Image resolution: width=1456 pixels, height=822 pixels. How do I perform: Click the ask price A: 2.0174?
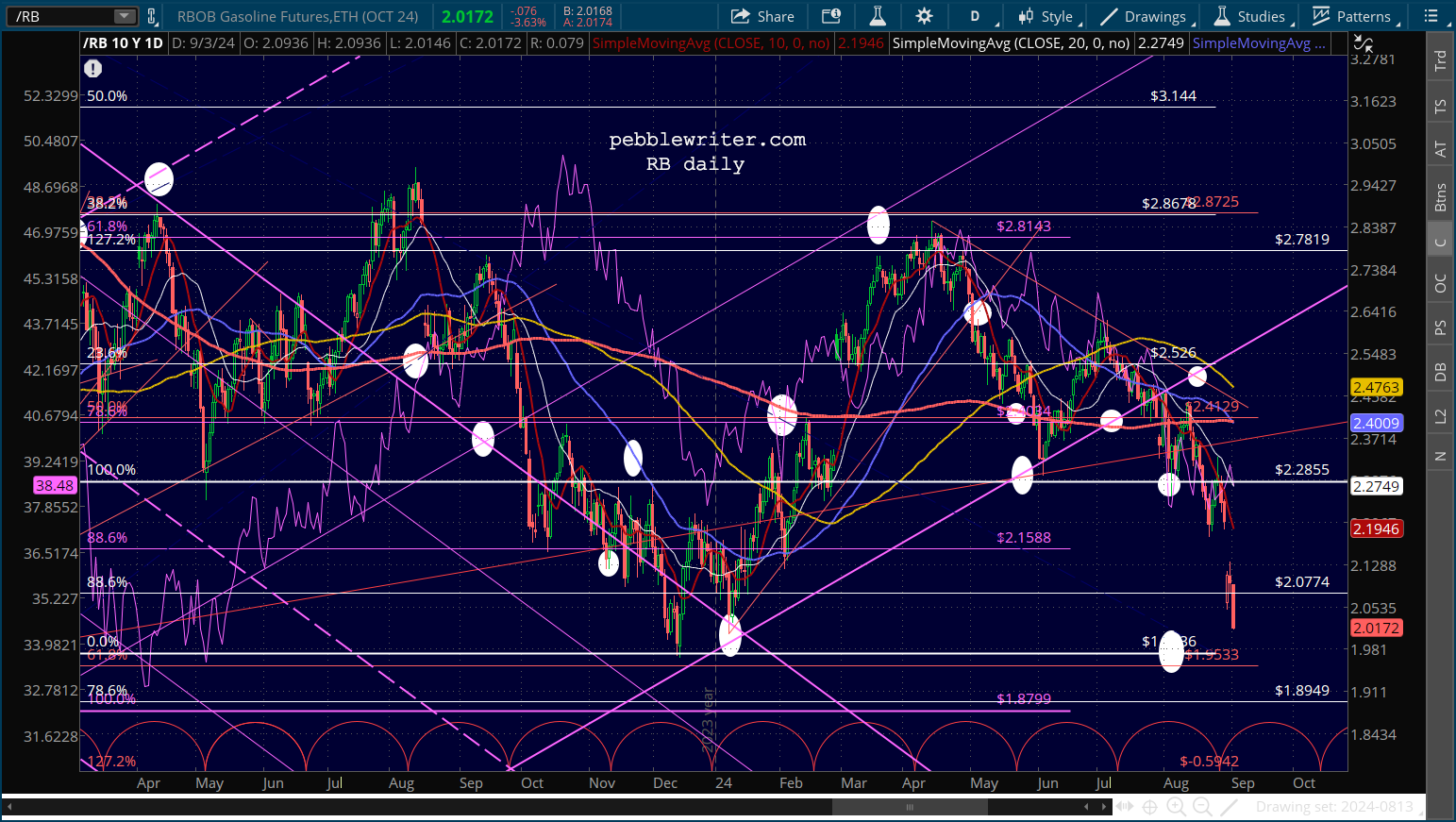[587, 23]
